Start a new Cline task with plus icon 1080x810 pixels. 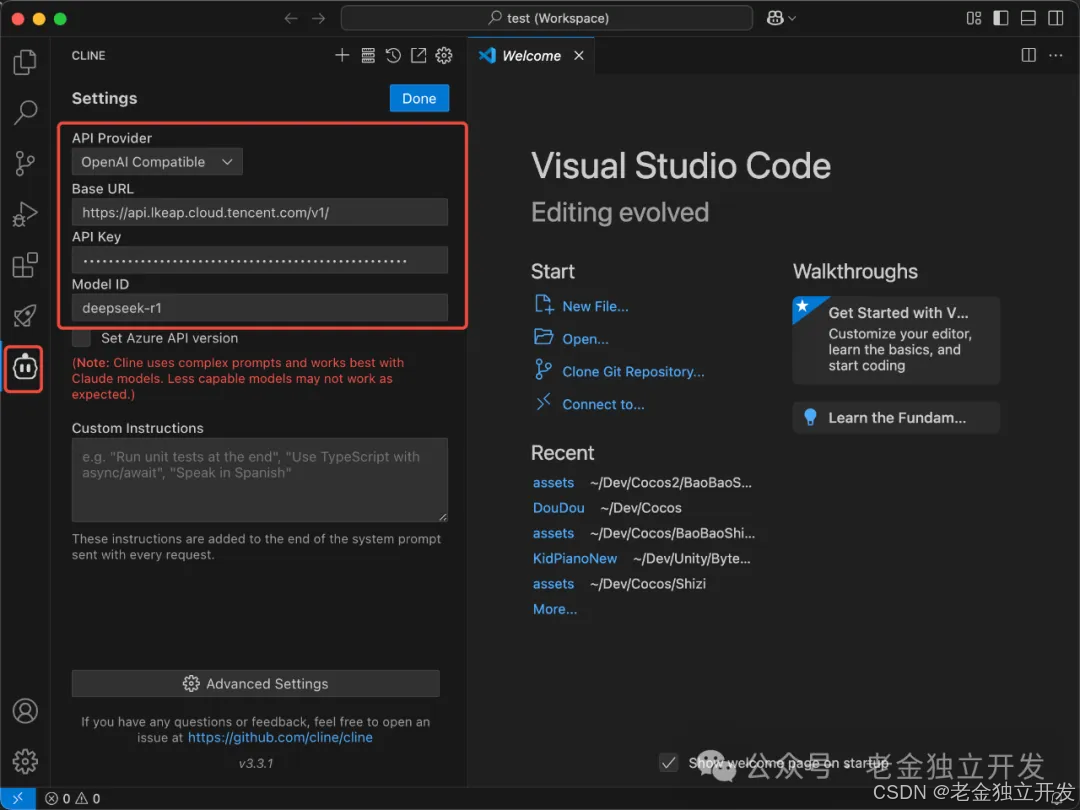(342, 55)
